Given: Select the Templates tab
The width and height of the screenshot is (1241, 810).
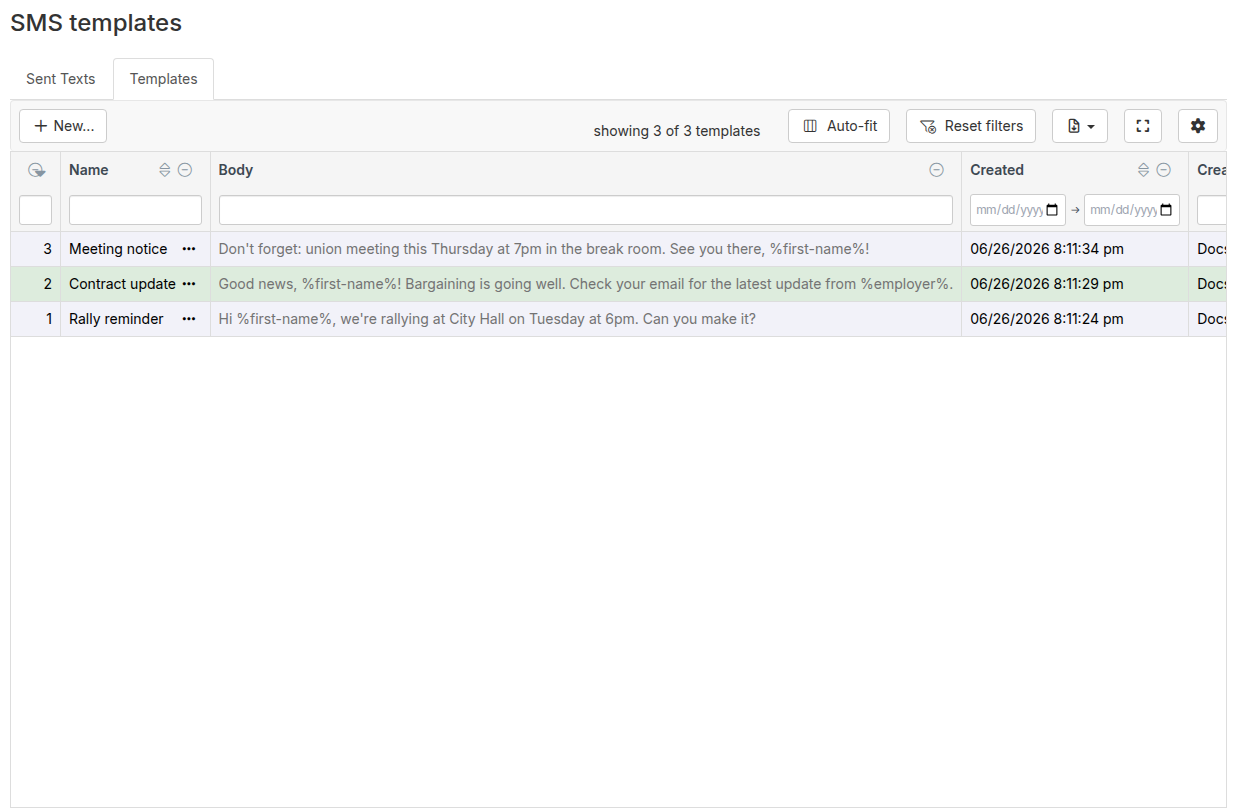Looking at the screenshot, I should (x=164, y=79).
